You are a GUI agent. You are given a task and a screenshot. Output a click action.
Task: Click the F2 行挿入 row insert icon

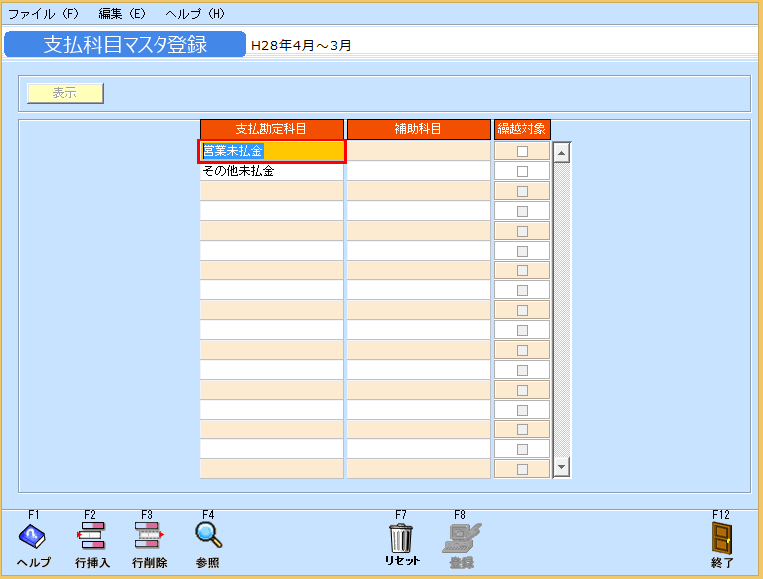click(x=91, y=536)
